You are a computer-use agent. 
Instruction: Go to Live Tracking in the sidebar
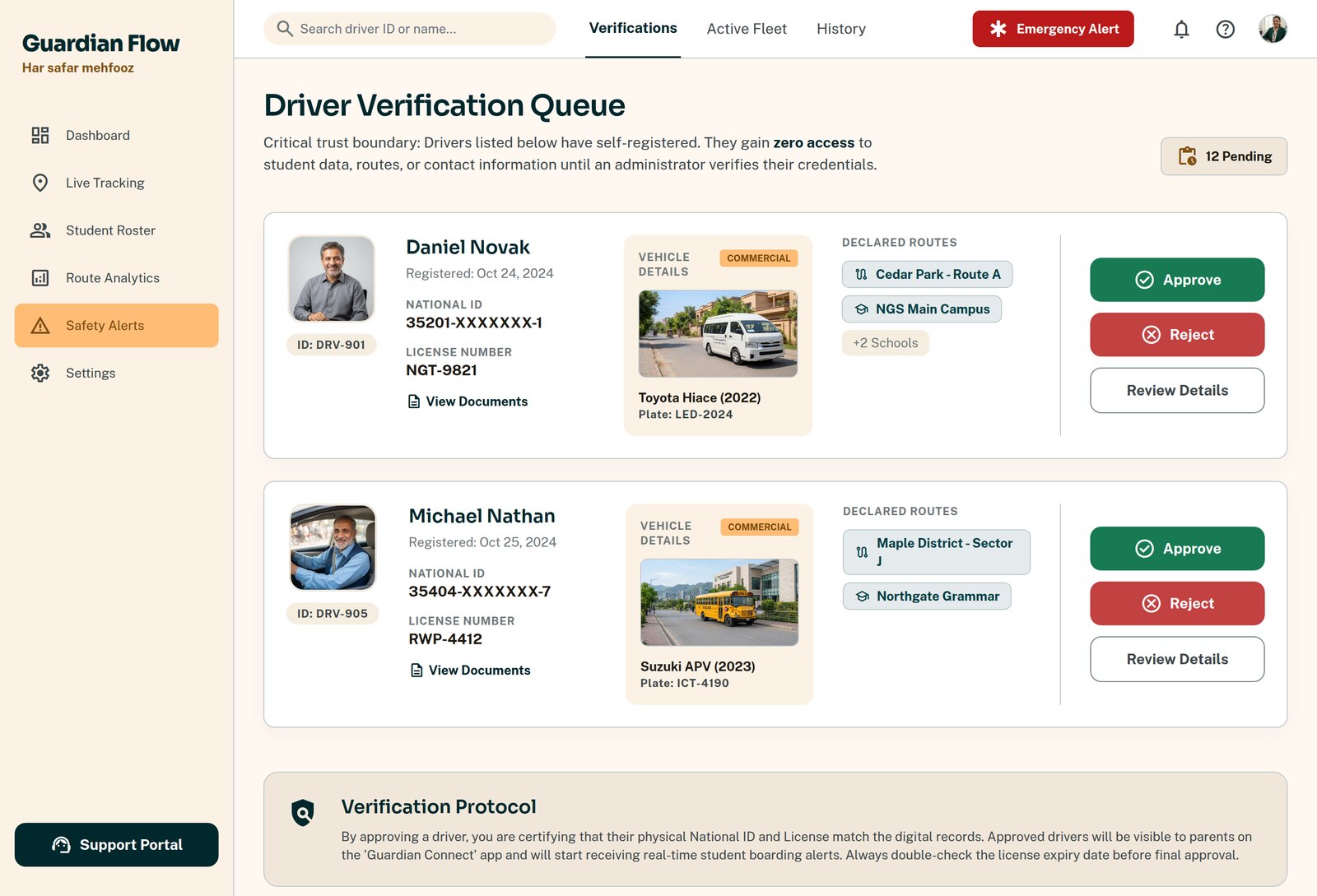click(x=116, y=183)
